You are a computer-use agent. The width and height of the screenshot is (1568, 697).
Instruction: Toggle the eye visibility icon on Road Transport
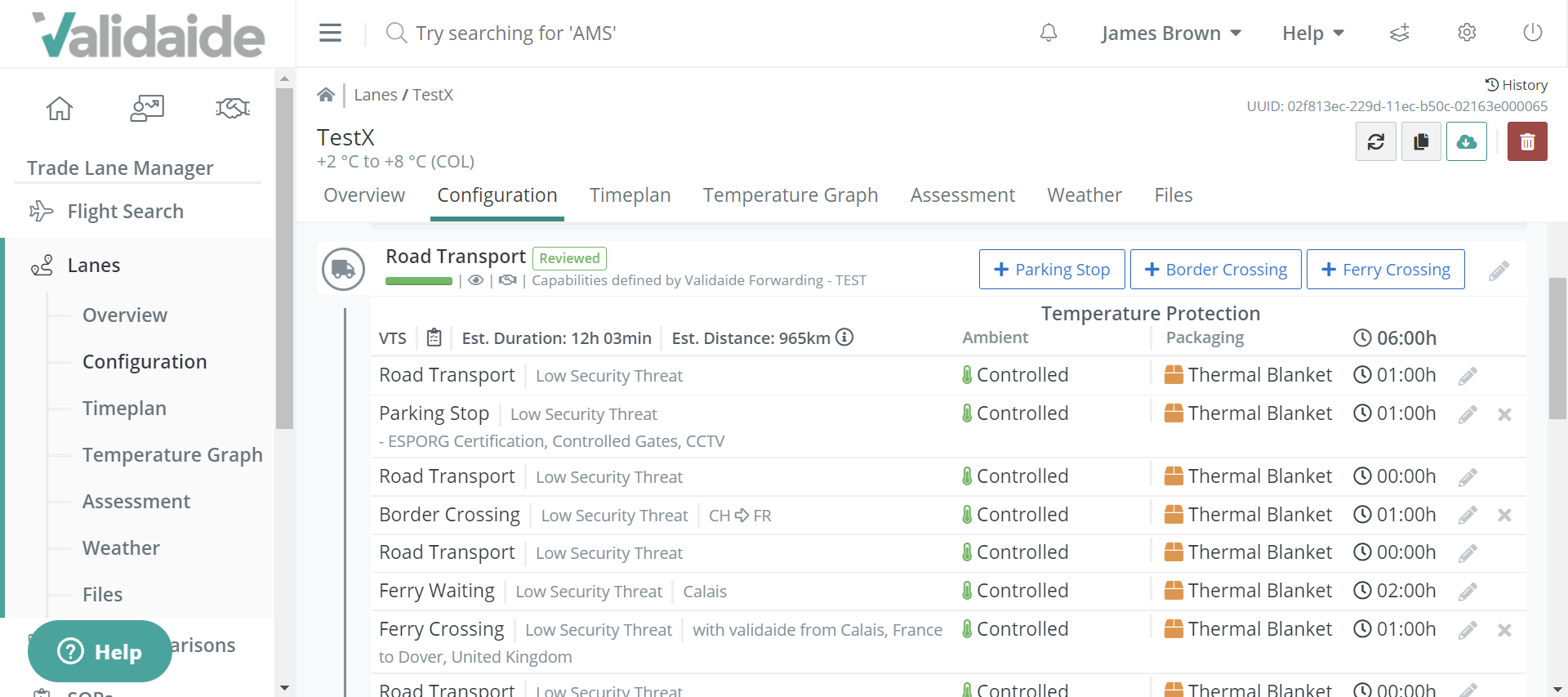[477, 280]
